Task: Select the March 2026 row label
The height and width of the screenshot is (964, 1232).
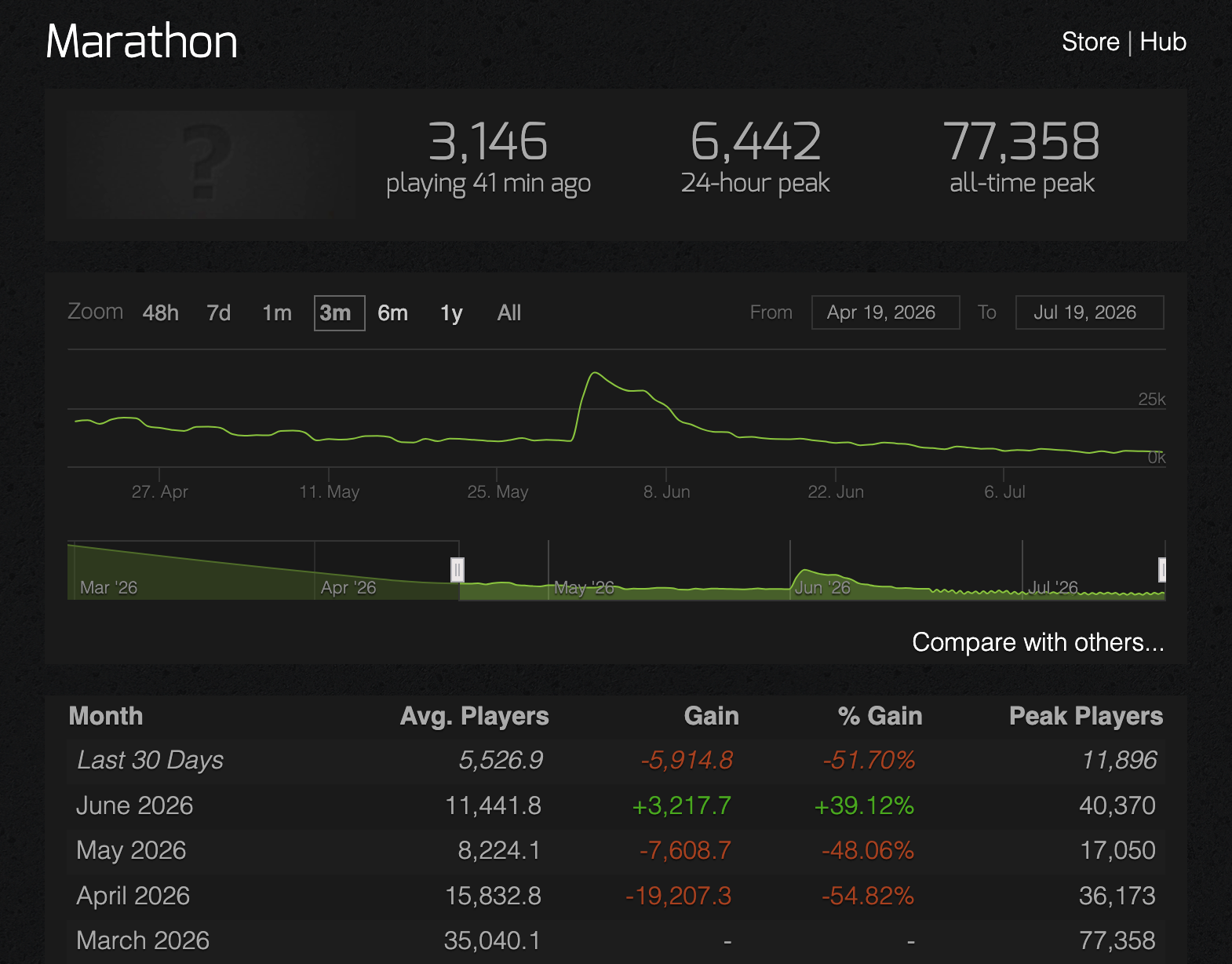Action: (x=143, y=940)
